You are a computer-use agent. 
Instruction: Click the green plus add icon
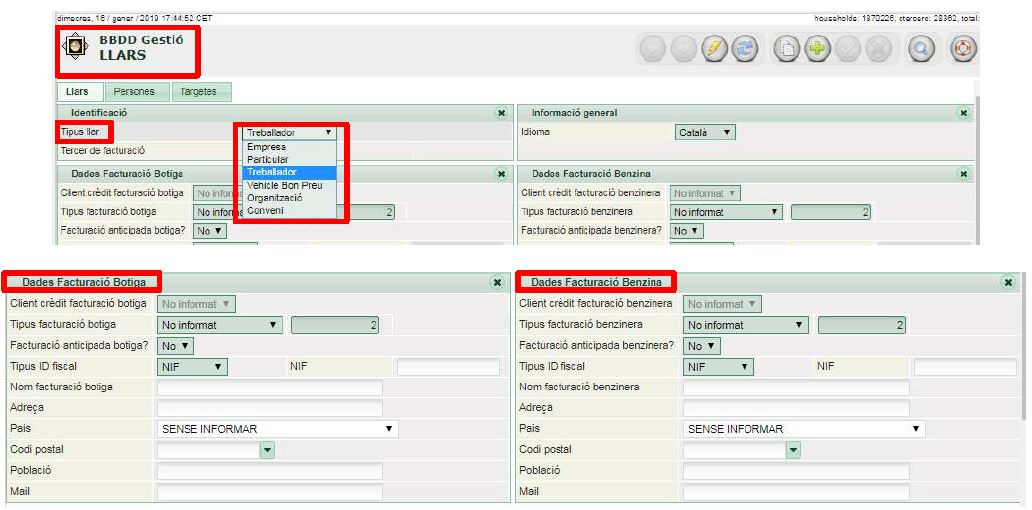[x=817, y=49]
